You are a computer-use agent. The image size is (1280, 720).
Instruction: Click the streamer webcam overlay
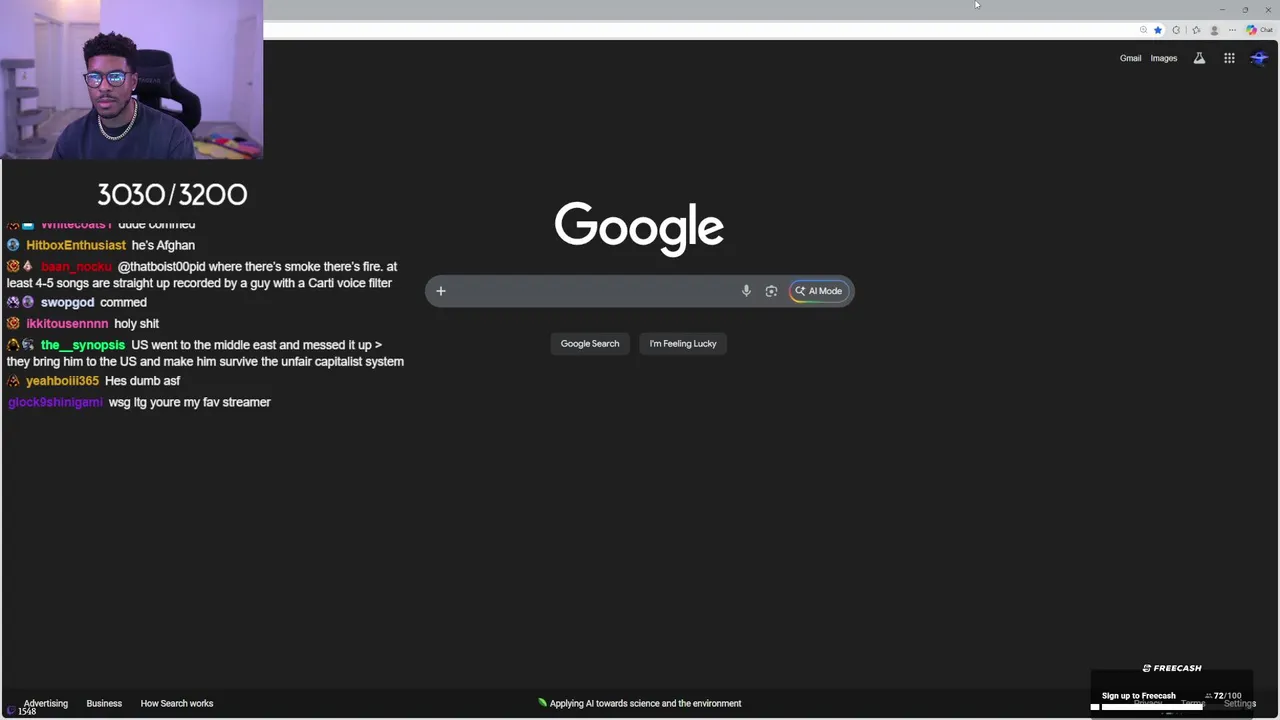click(x=132, y=80)
